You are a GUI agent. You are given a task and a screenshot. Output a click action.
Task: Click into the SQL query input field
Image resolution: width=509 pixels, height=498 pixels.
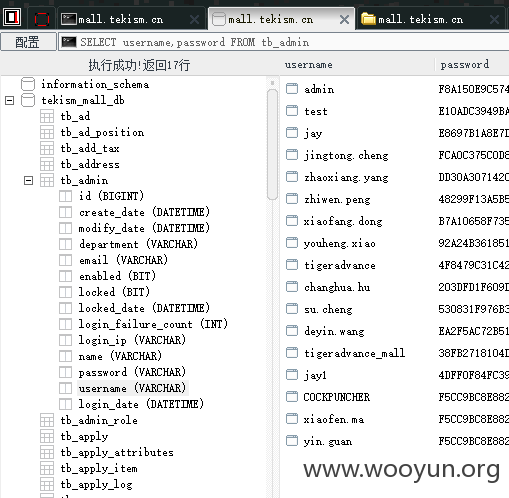pos(284,42)
